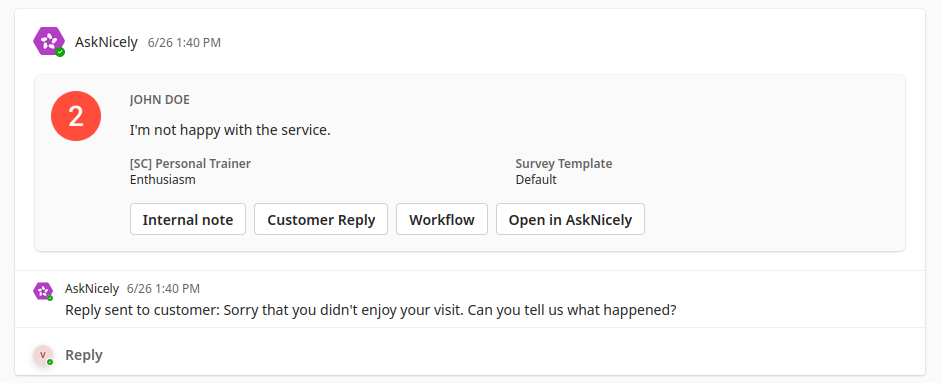
Task: Click the [SC] Personal Trainer field label
Action: pos(190,163)
